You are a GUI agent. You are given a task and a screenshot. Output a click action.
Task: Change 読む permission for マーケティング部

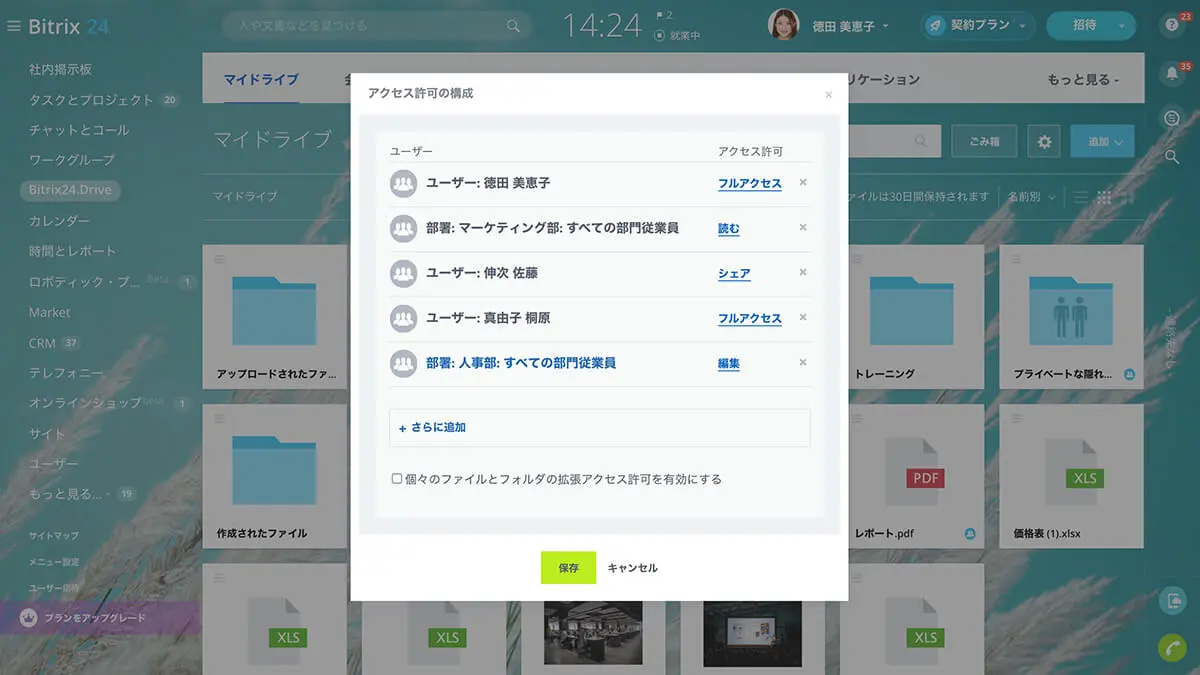(x=729, y=229)
